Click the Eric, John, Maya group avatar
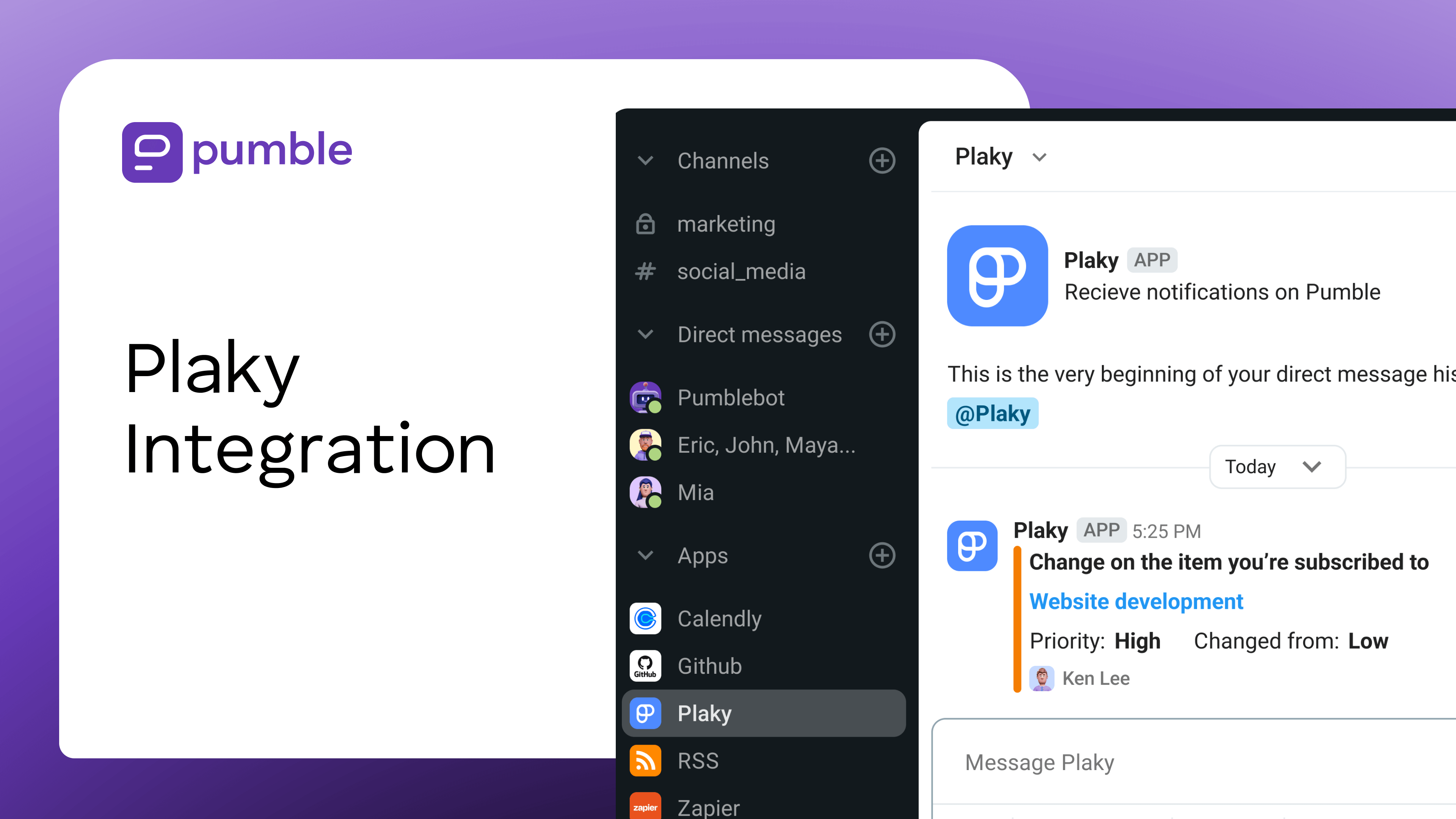 (645, 445)
